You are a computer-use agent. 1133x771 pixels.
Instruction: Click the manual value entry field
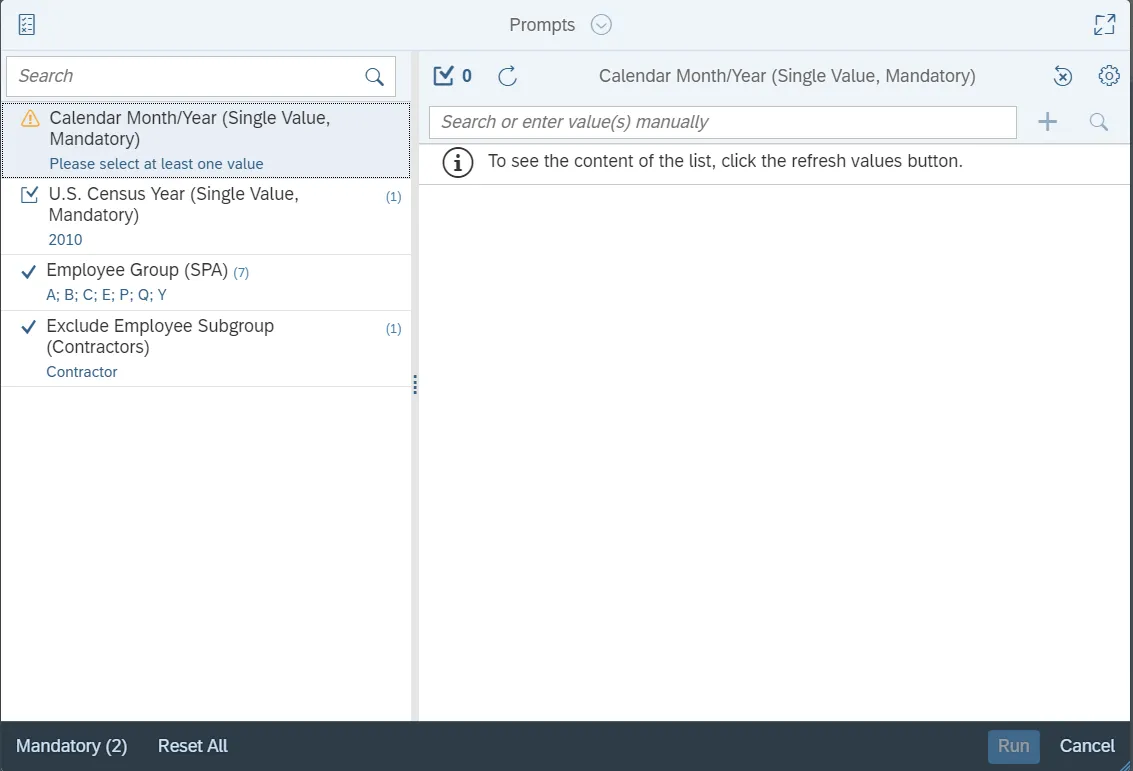click(722, 122)
